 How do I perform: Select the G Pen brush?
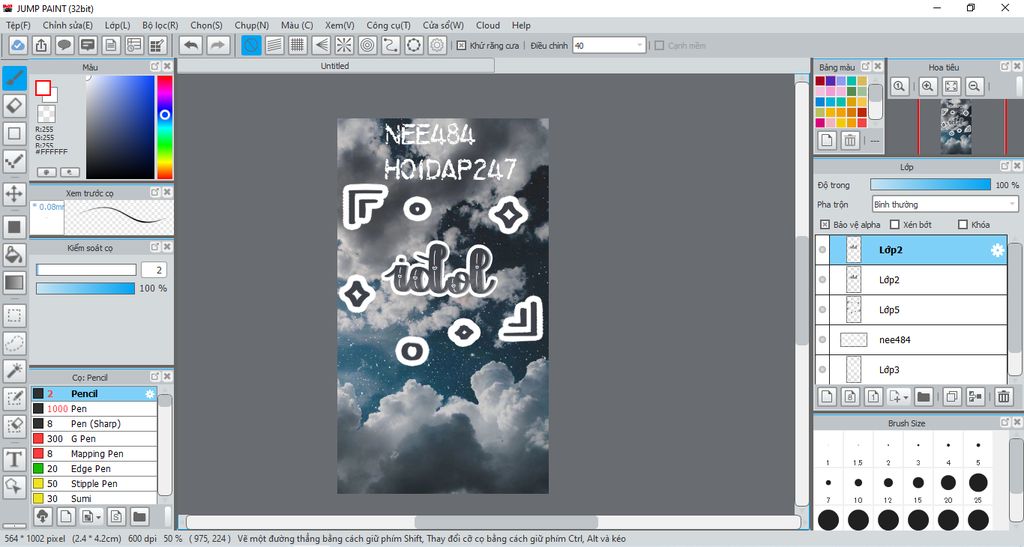(94, 439)
